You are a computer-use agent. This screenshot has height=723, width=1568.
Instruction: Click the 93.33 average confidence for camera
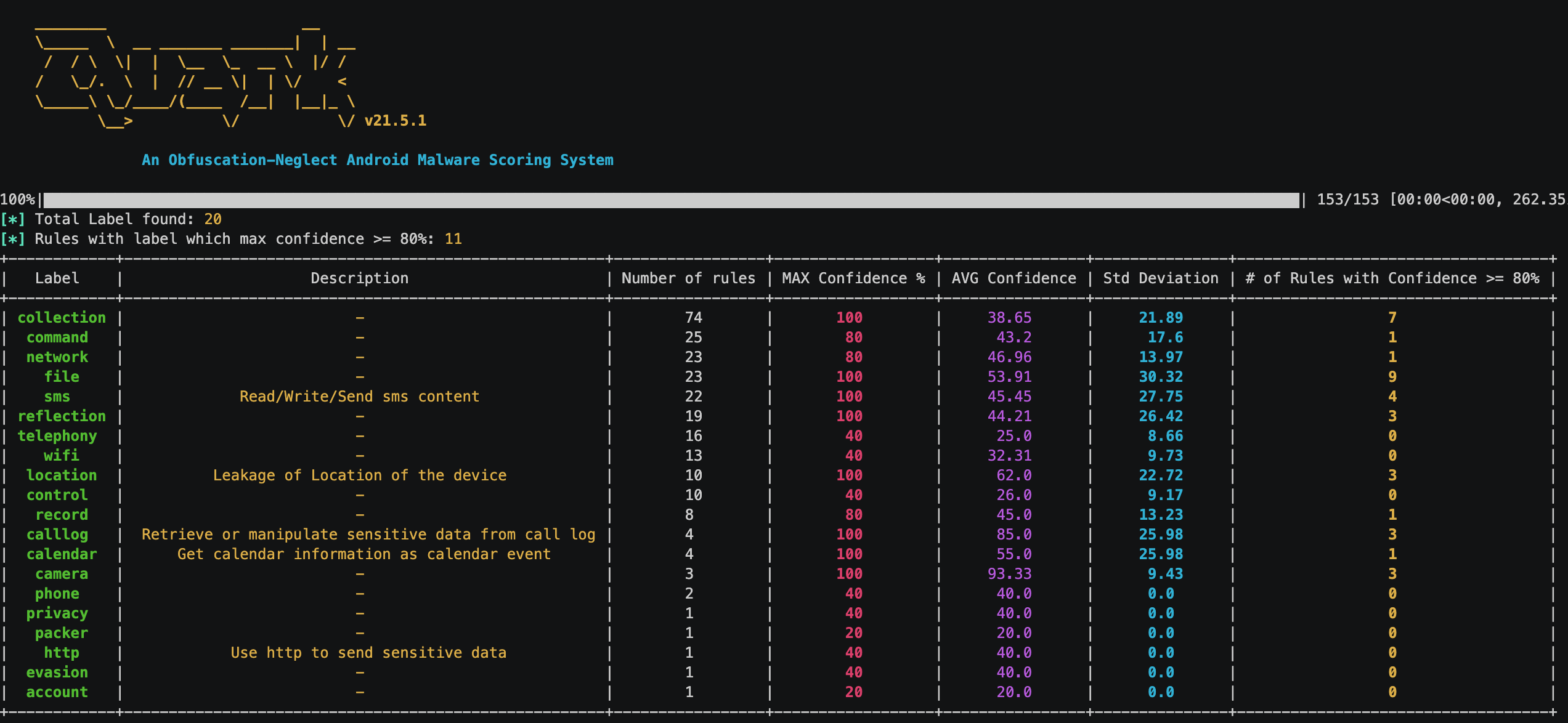coord(1009,574)
